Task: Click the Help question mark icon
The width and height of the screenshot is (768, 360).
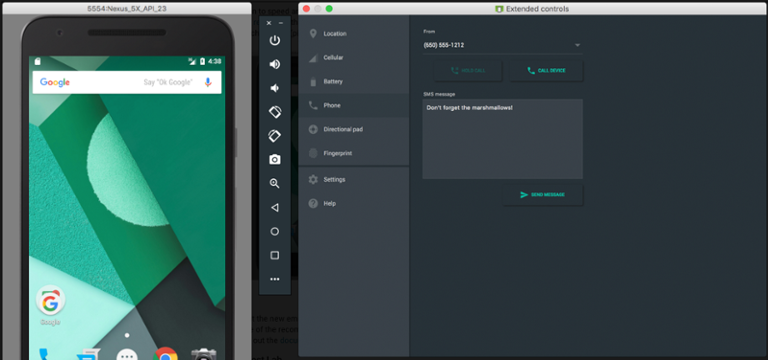Action: (313, 203)
